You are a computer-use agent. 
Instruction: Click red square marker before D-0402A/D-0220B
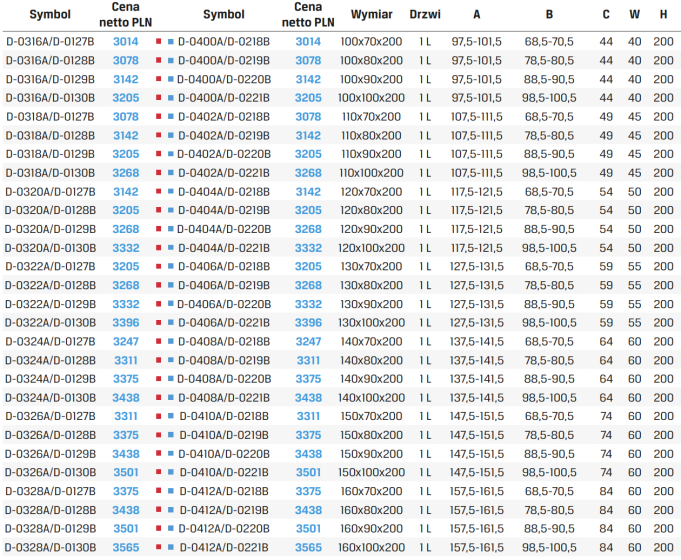point(159,154)
